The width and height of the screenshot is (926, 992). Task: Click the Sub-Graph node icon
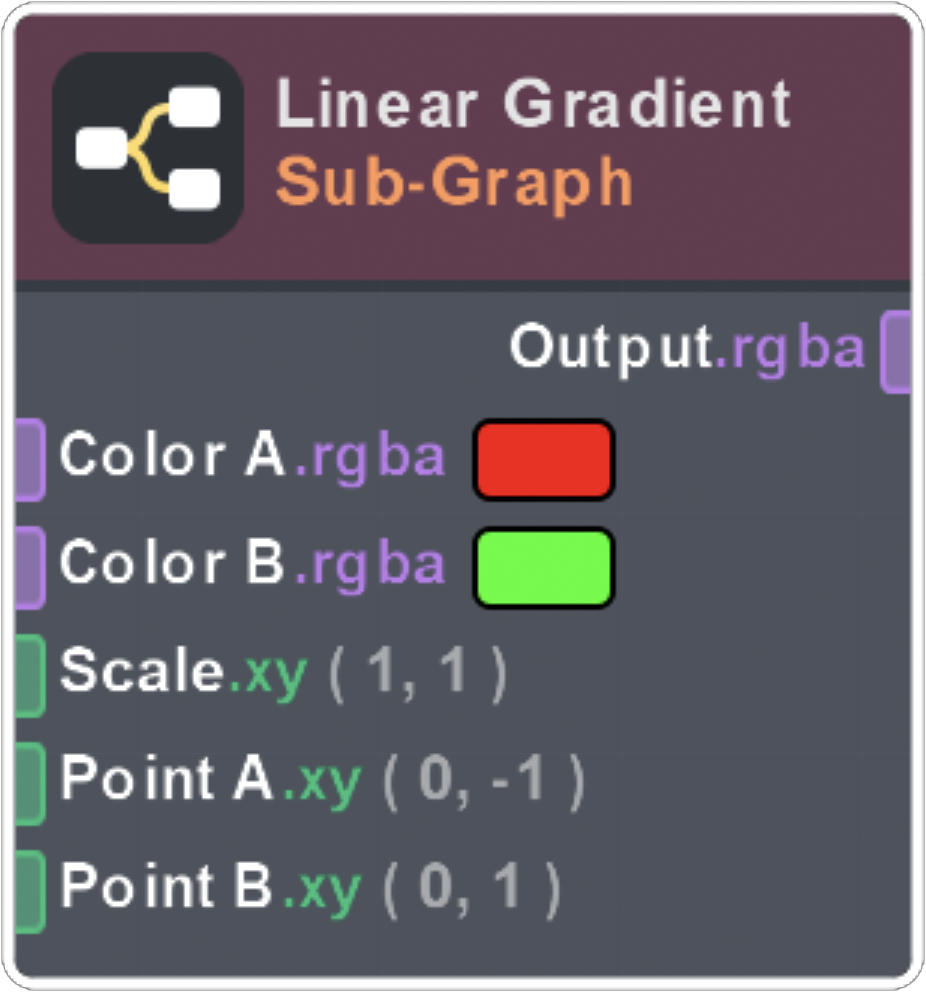148,148
